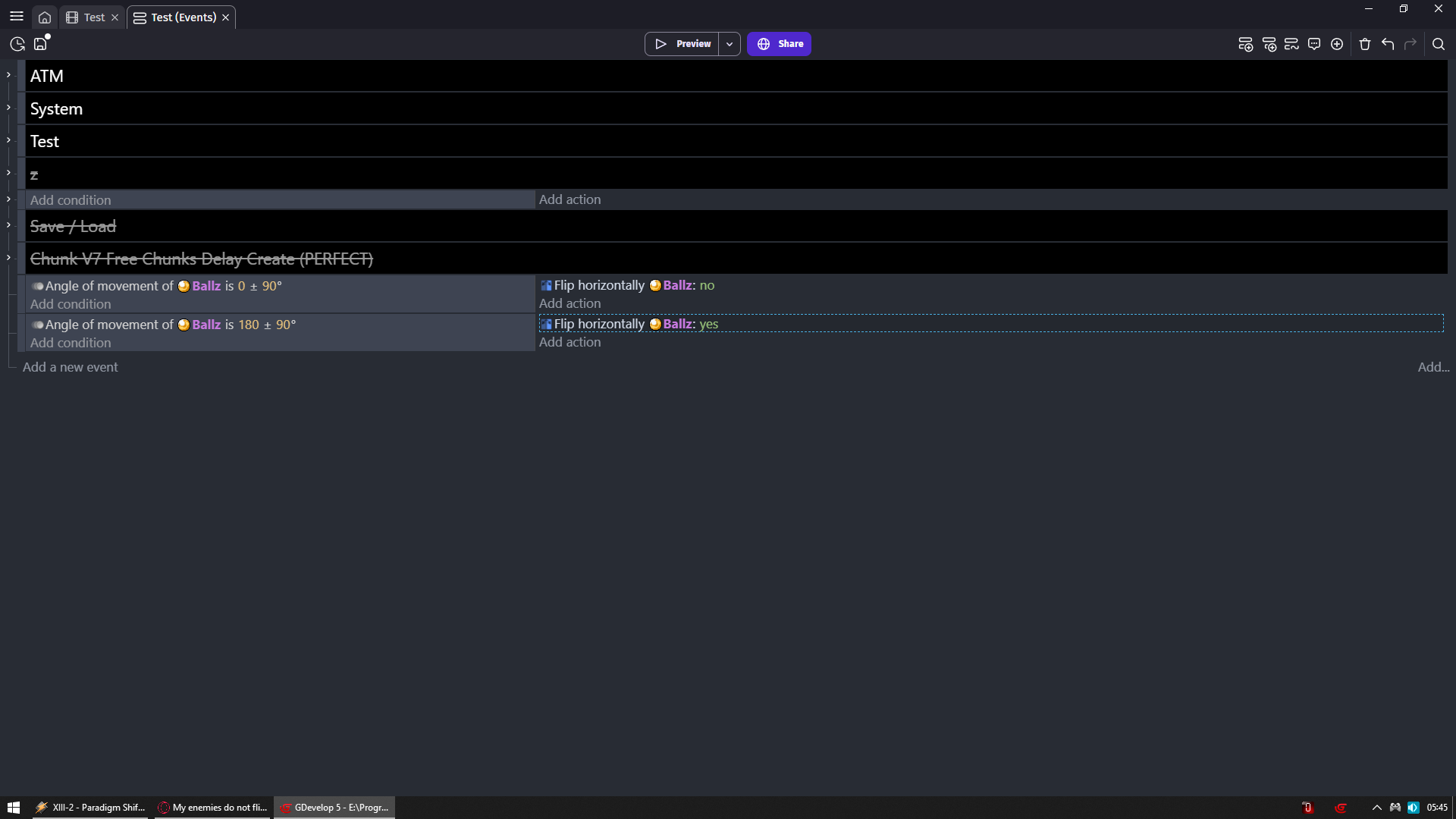
Task: Open the home tab icon
Action: (x=45, y=17)
